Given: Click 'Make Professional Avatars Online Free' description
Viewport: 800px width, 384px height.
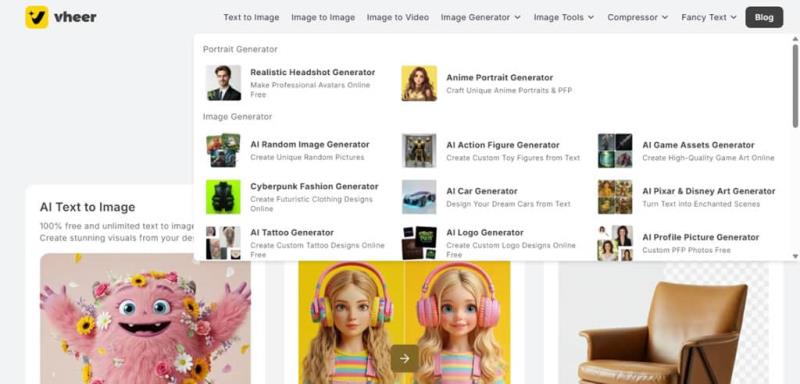Looking at the screenshot, I should [x=310, y=90].
